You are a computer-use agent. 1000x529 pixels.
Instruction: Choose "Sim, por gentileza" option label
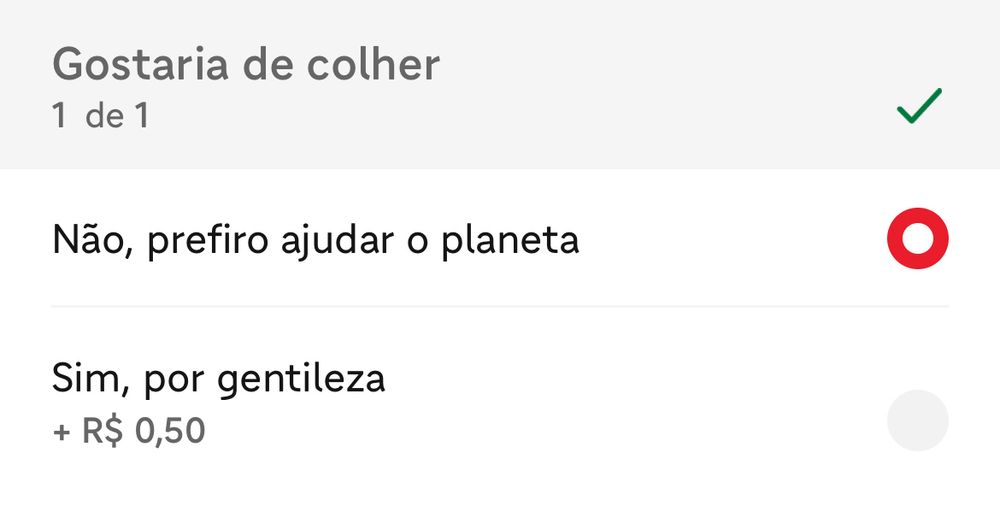[x=218, y=379]
